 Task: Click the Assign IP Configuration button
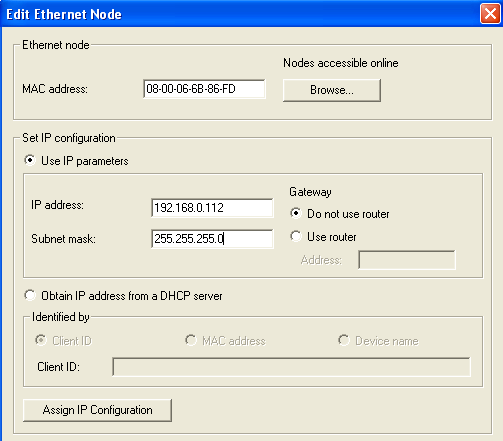(97, 410)
